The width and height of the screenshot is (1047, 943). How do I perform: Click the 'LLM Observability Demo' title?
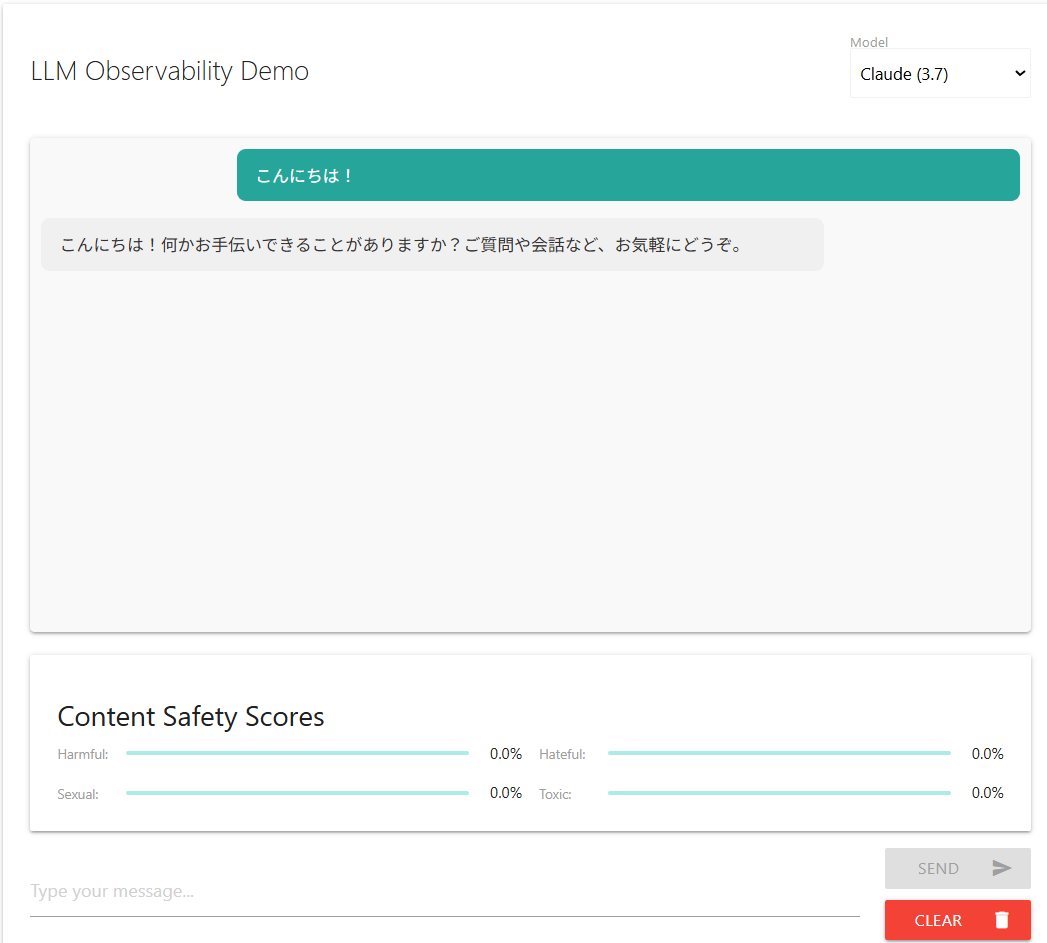point(170,71)
